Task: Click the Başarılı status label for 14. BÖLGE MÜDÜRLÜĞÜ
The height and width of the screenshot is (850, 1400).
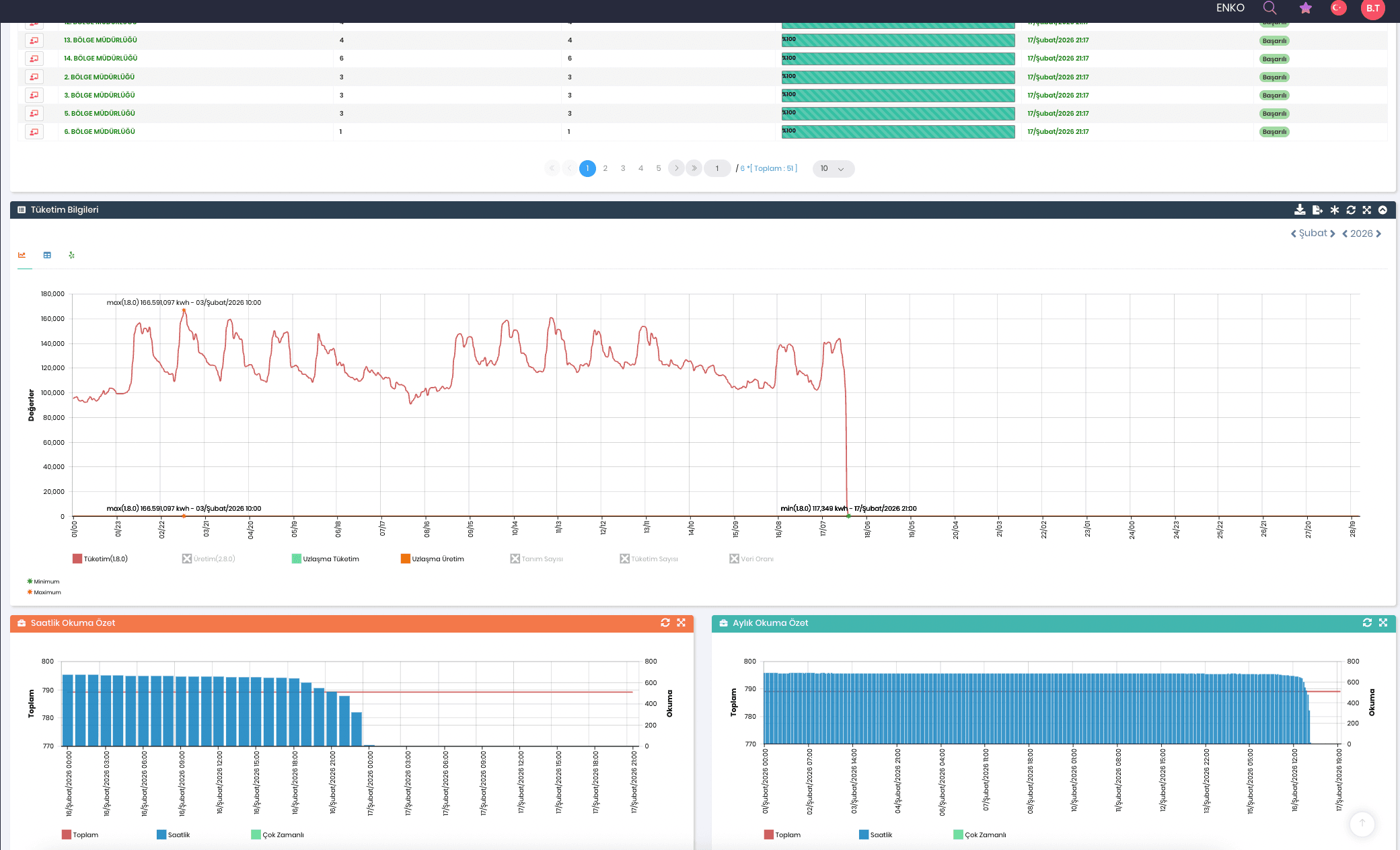Action: click(x=1274, y=59)
